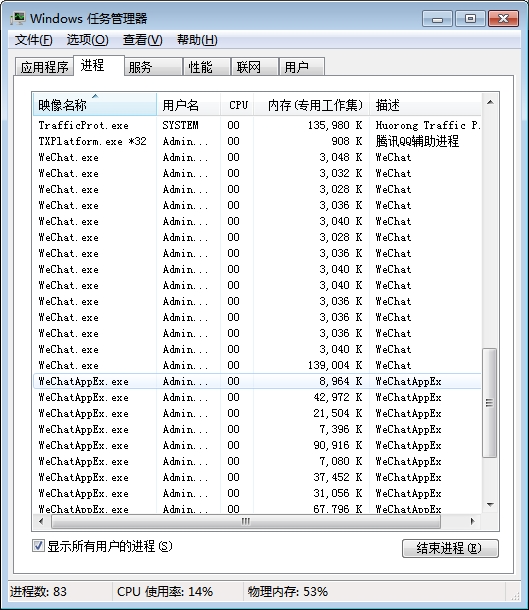The image size is (529, 610).
Task: Click the horizontal scrollbar right arrow
Action: (x=473, y=521)
